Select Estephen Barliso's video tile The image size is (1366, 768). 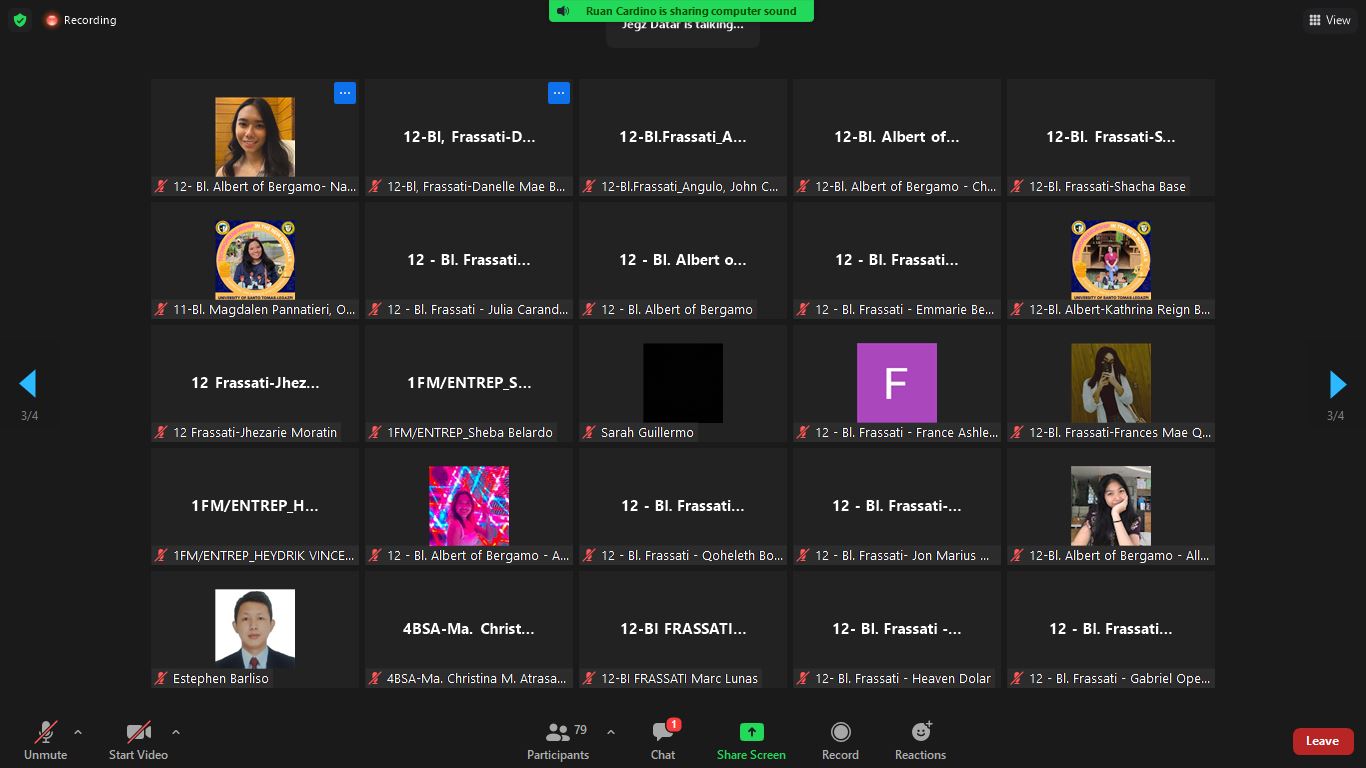click(x=255, y=629)
